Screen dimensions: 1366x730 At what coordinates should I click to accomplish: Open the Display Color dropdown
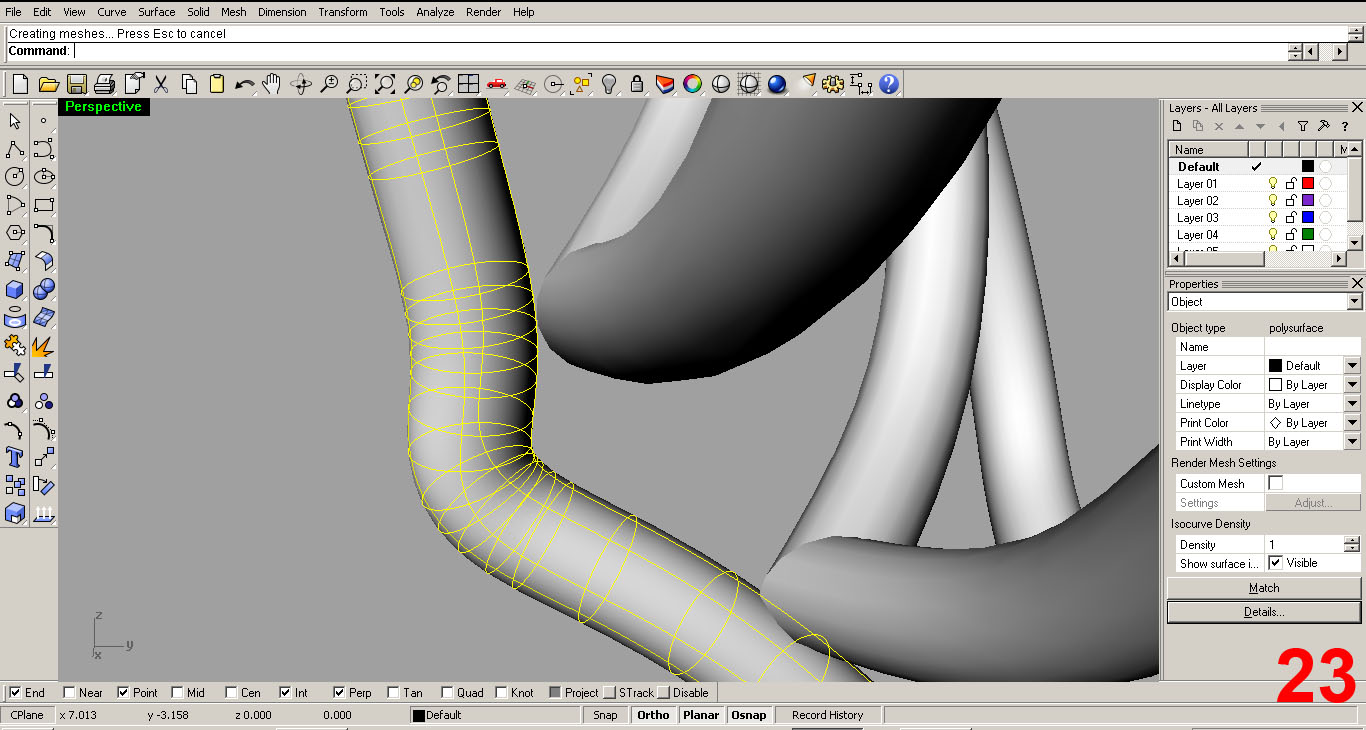coord(1352,385)
